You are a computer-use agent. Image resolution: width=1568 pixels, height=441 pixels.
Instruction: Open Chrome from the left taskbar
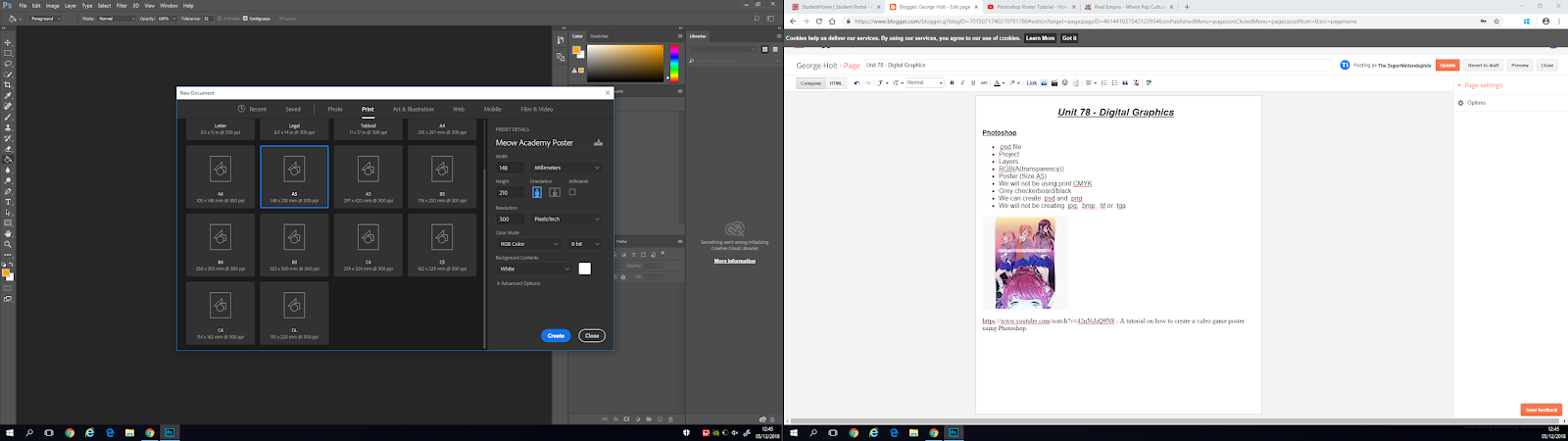(x=70, y=432)
